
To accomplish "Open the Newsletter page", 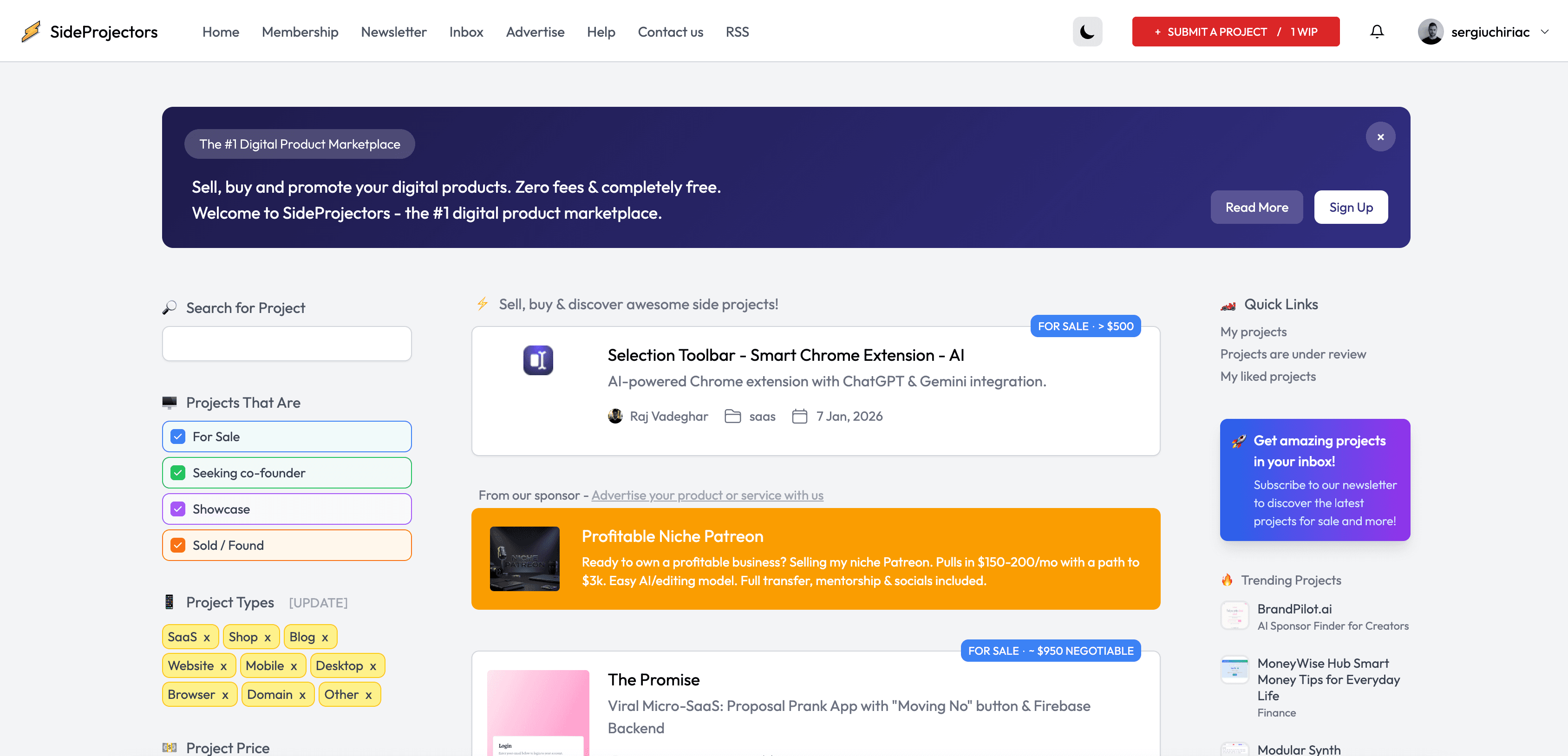I will click(394, 32).
